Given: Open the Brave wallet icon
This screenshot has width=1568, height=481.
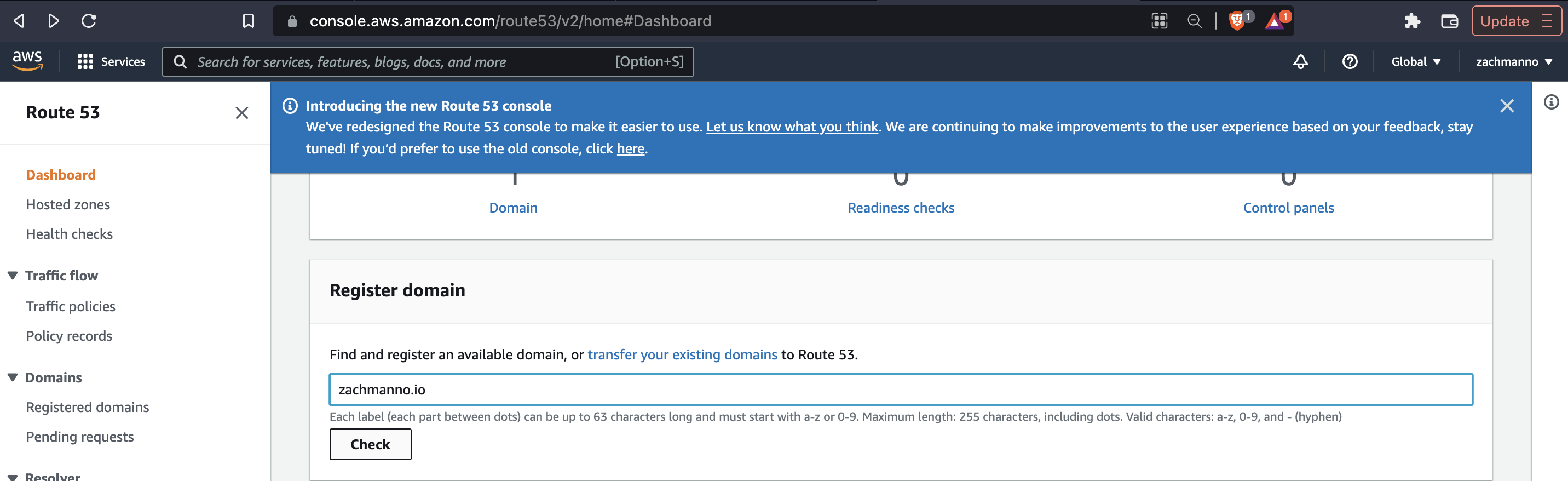Looking at the screenshot, I should pyautogui.click(x=1449, y=21).
